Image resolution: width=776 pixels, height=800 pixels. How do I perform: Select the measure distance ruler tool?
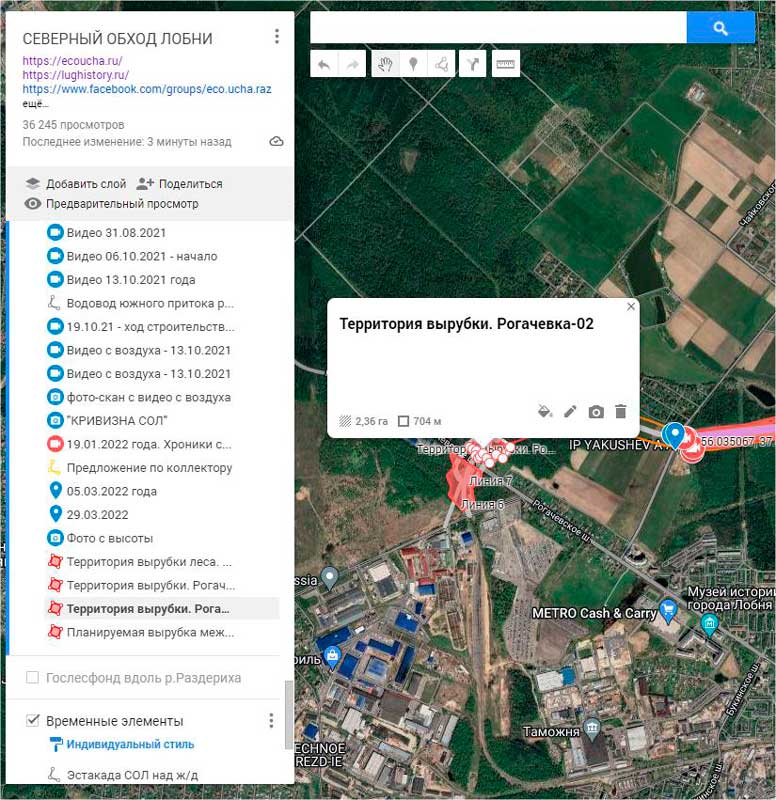(506, 64)
